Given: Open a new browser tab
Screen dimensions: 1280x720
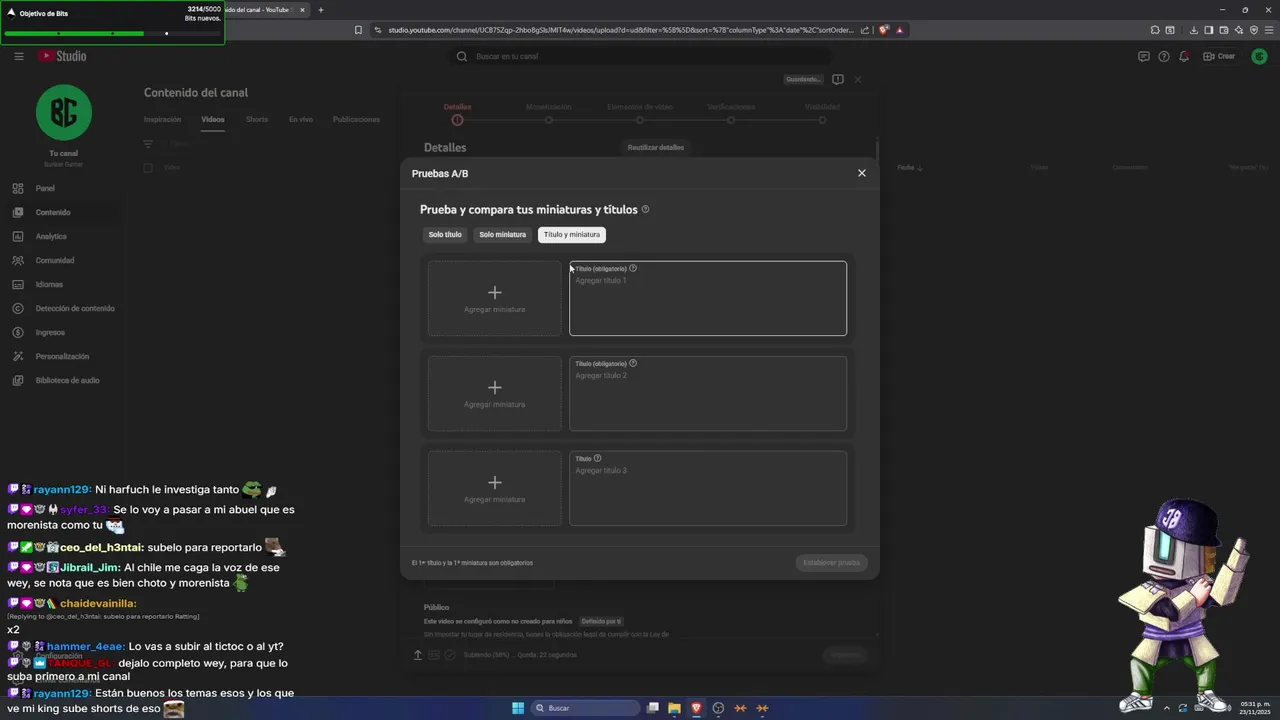Looking at the screenshot, I should pos(321,10).
